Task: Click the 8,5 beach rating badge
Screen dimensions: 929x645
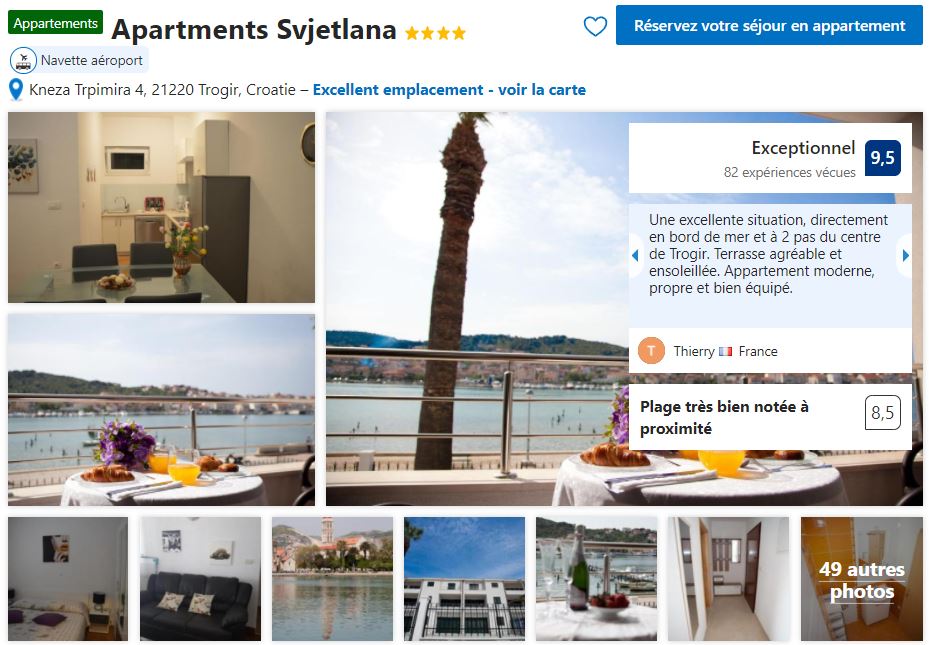Action: (882, 412)
